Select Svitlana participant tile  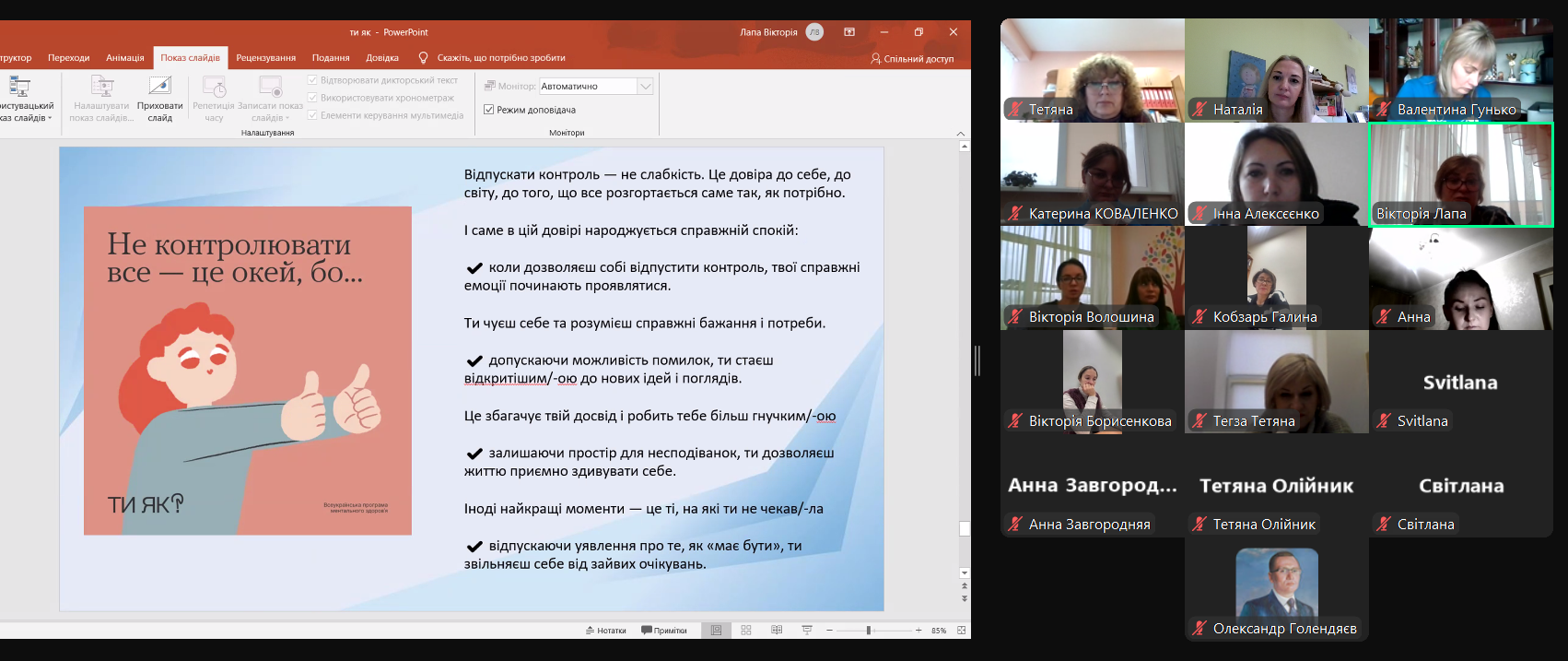coord(1461,382)
